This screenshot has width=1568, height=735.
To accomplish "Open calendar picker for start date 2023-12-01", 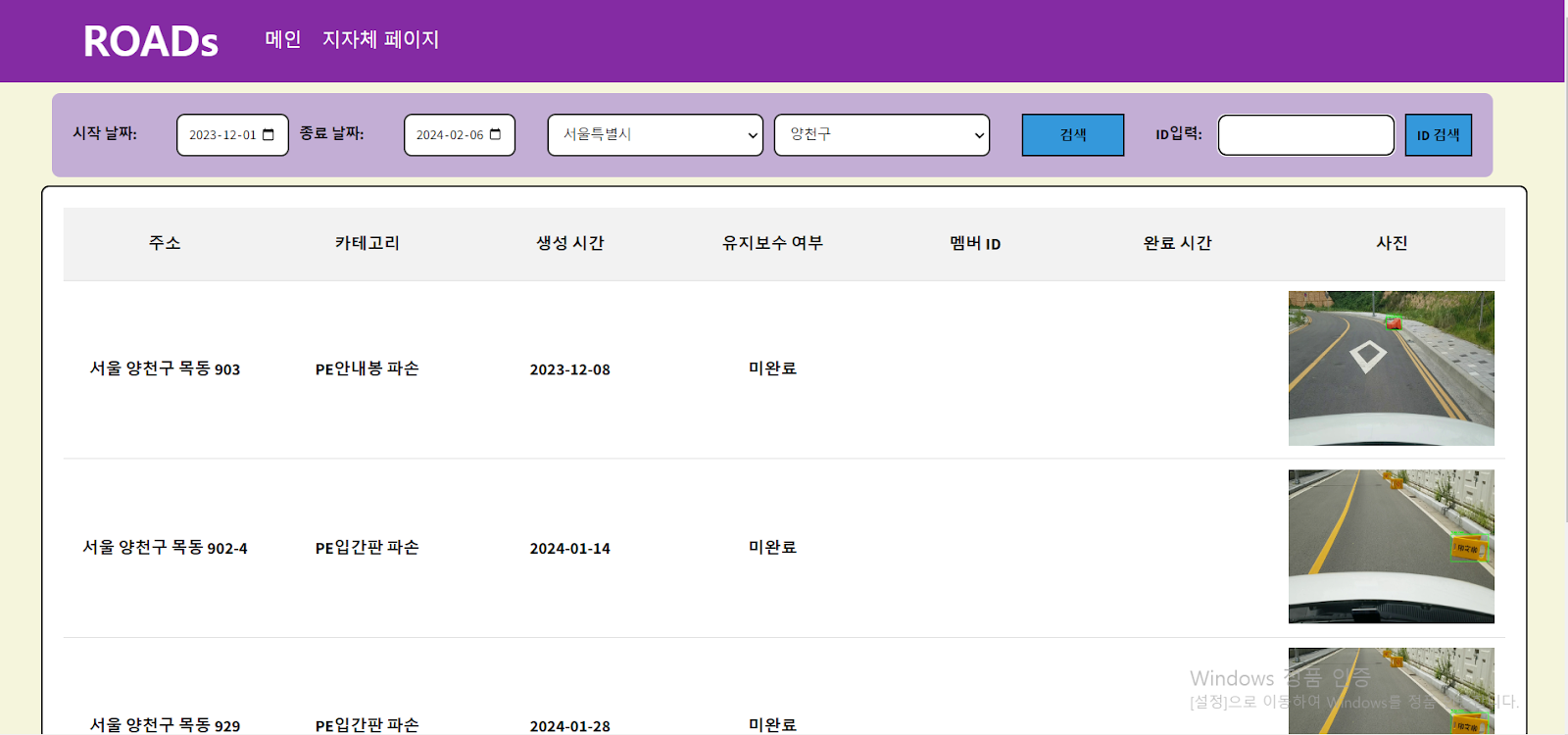I will tap(269, 135).
